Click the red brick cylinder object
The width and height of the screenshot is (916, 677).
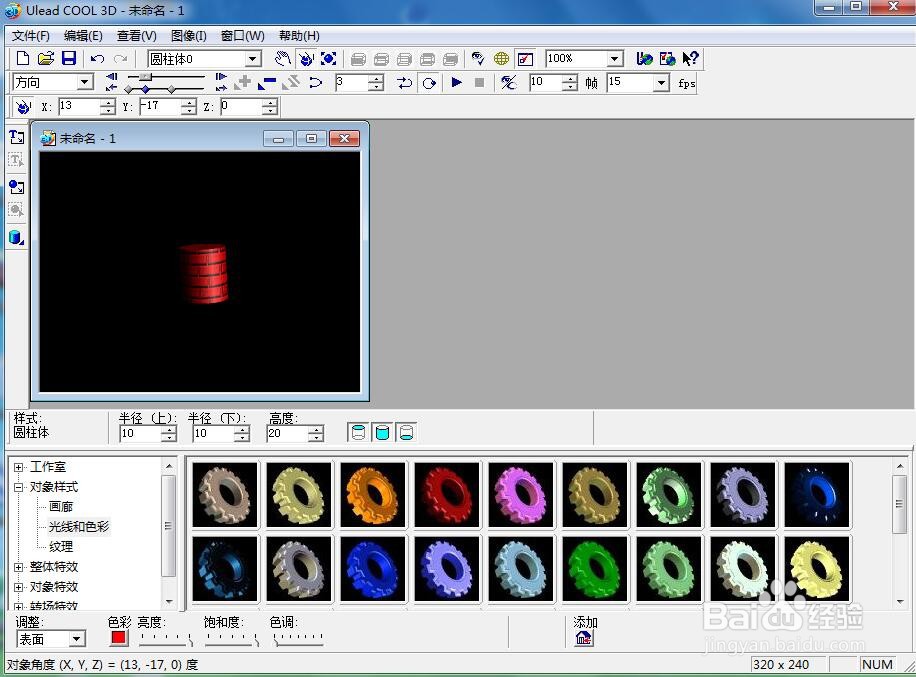coord(203,273)
